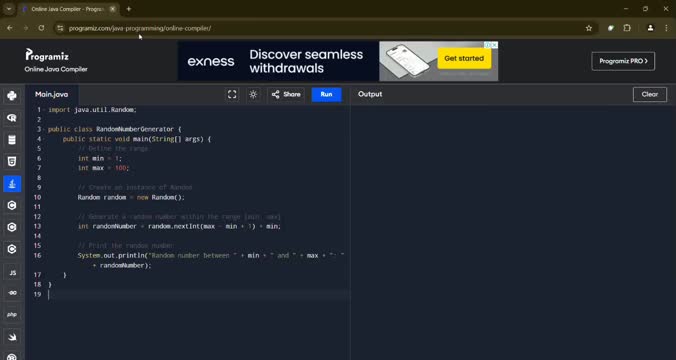The image size is (676, 360).
Task: Collapse code fold at line 3
Action: (x=44, y=129)
